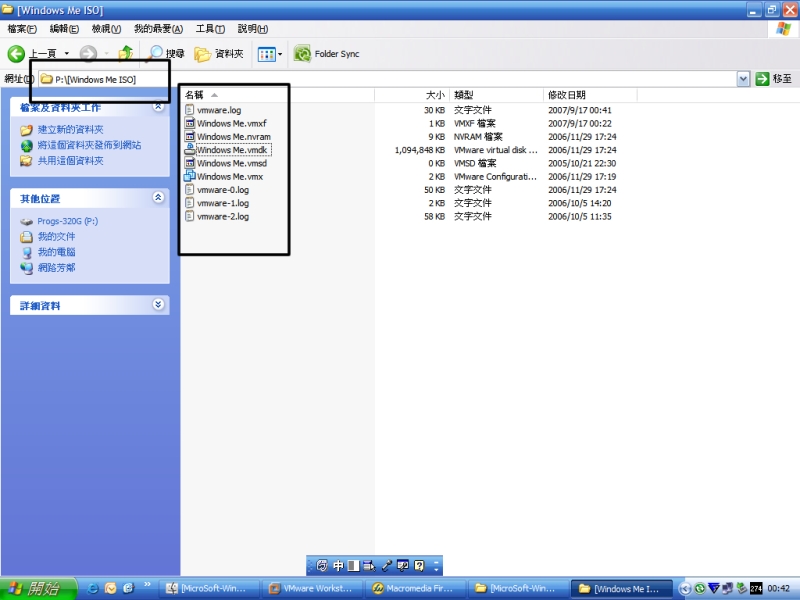Screen dimensions: 800x600
Task: Select the vmware-1.log file icon
Action: click(189, 203)
